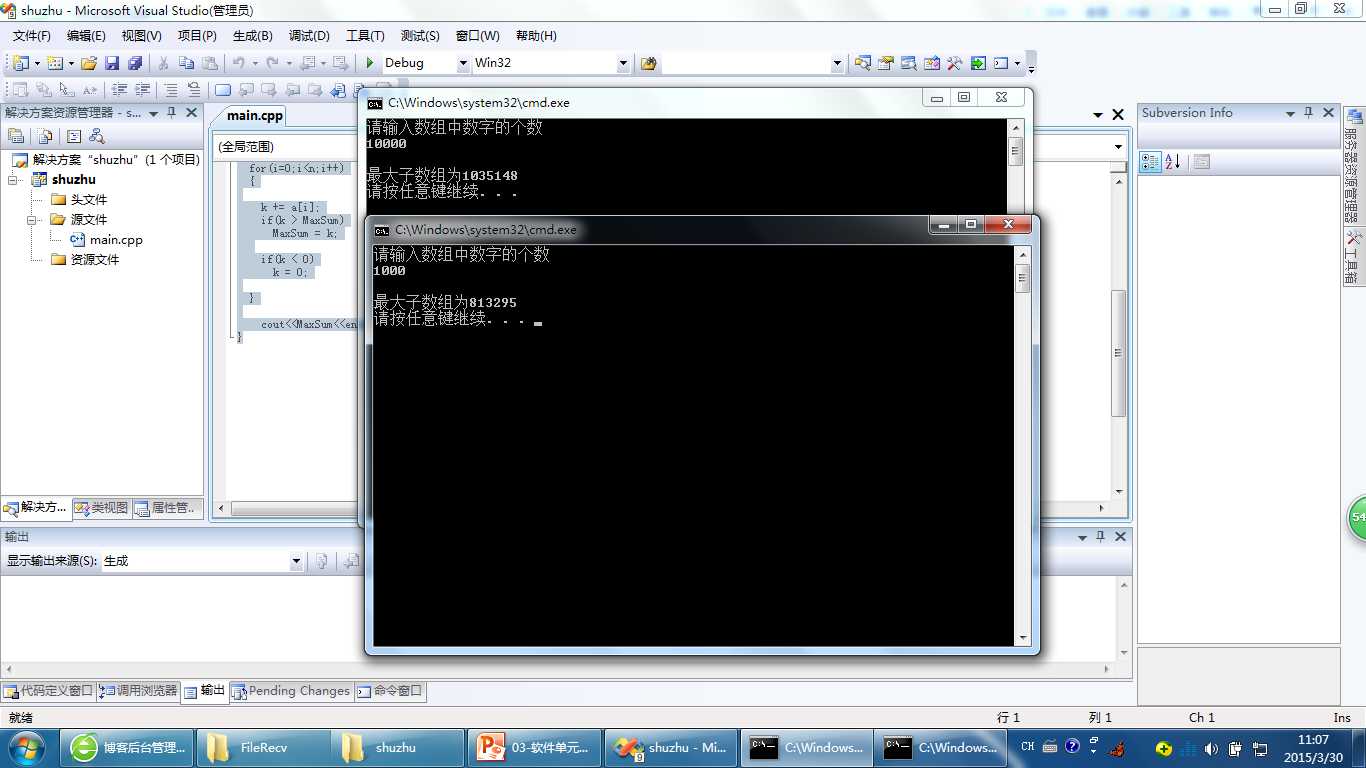Open the Windows Start button

tap(25, 748)
